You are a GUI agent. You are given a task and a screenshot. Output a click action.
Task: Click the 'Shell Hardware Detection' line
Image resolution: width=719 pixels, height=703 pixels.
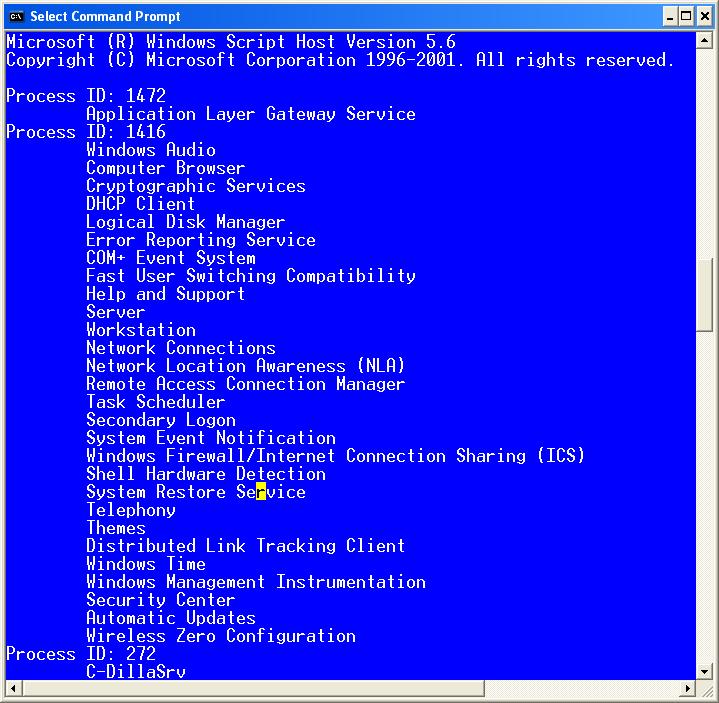click(206, 474)
